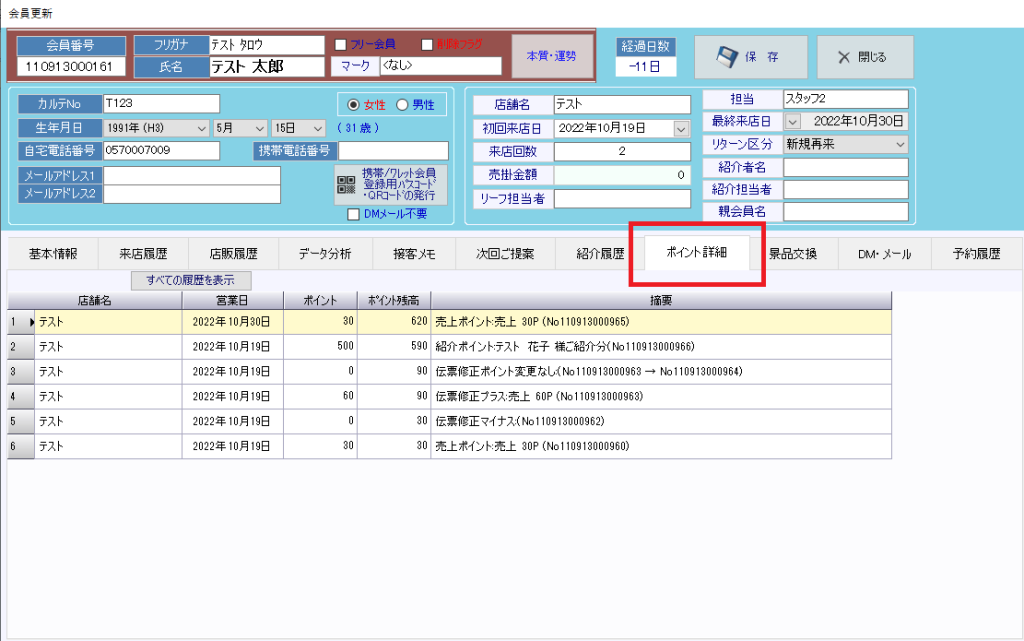The width and height of the screenshot is (1024, 641).
Task: Focus the メールアドレス1 text field
Action: coord(192,175)
